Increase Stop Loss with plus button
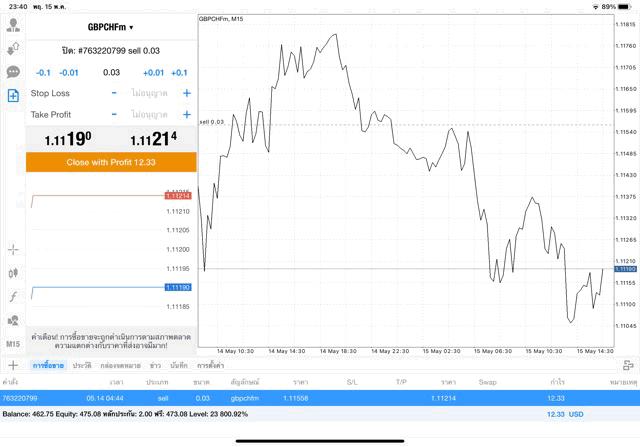The width and height of the screenshot is (640, 447). 187,93
